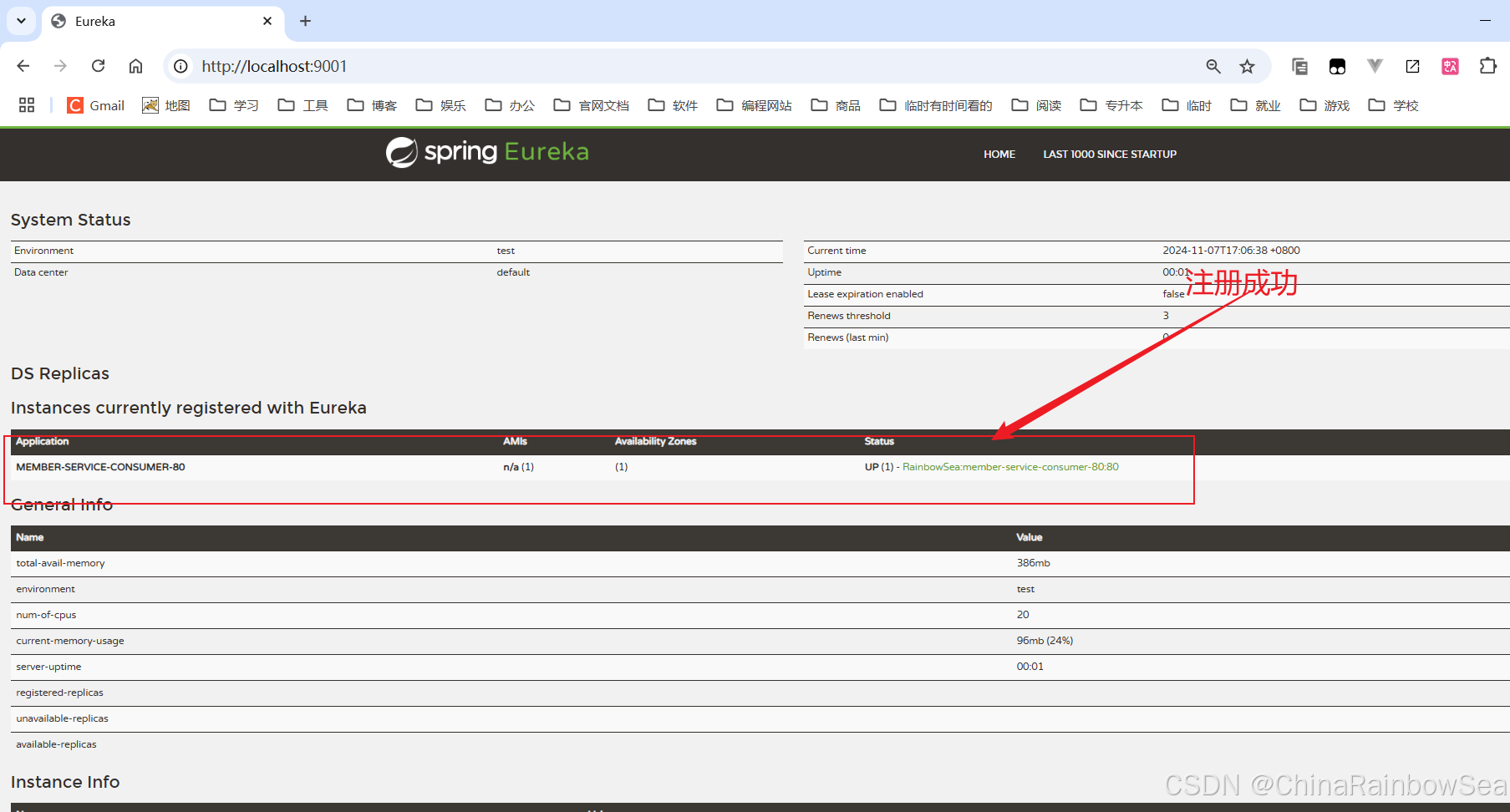Open the tab search dropdown arrow
The image size is (1510, 812).
click(21, 21)
